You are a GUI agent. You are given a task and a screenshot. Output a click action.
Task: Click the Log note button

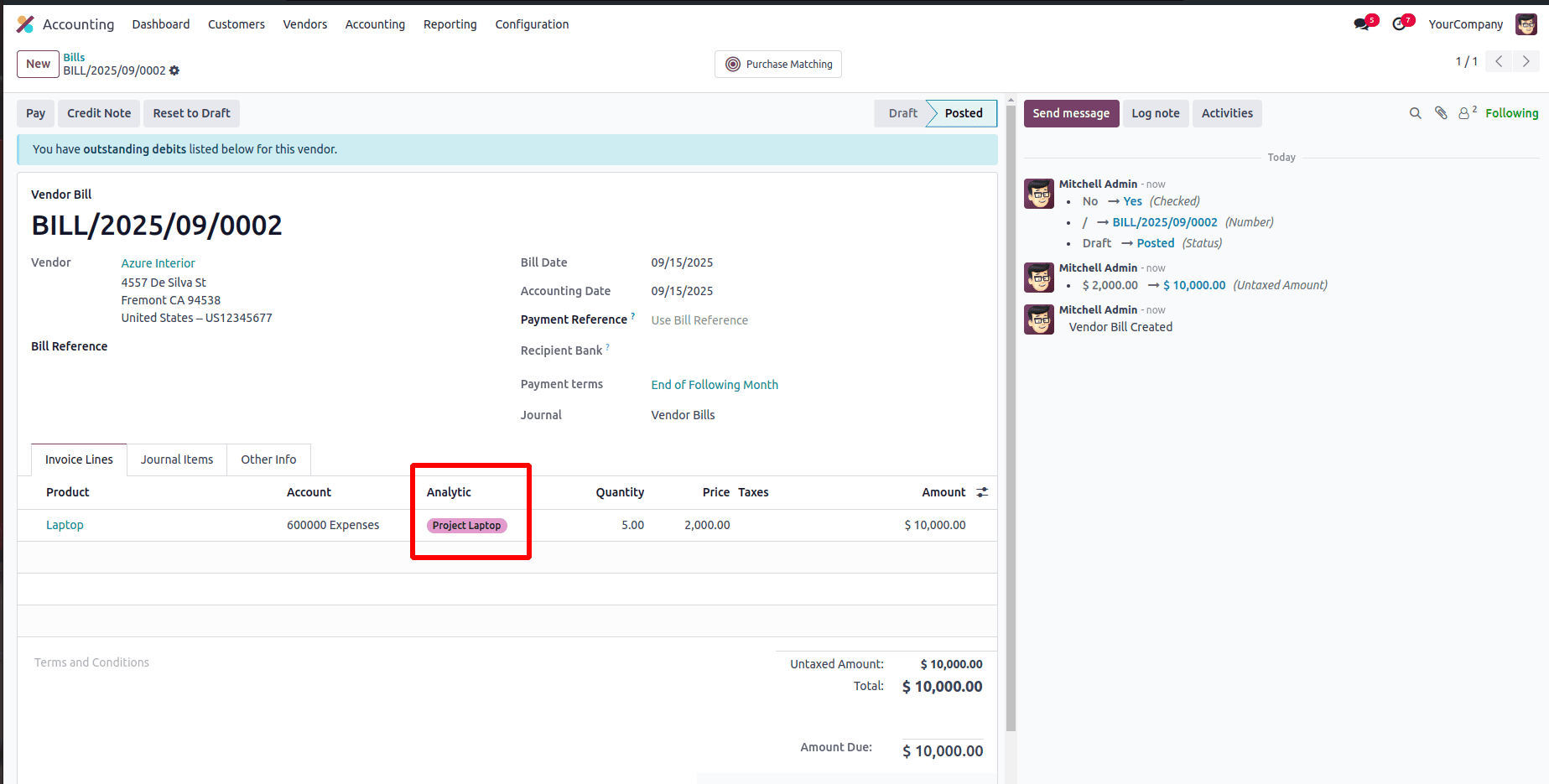(x=1156, y=113)
